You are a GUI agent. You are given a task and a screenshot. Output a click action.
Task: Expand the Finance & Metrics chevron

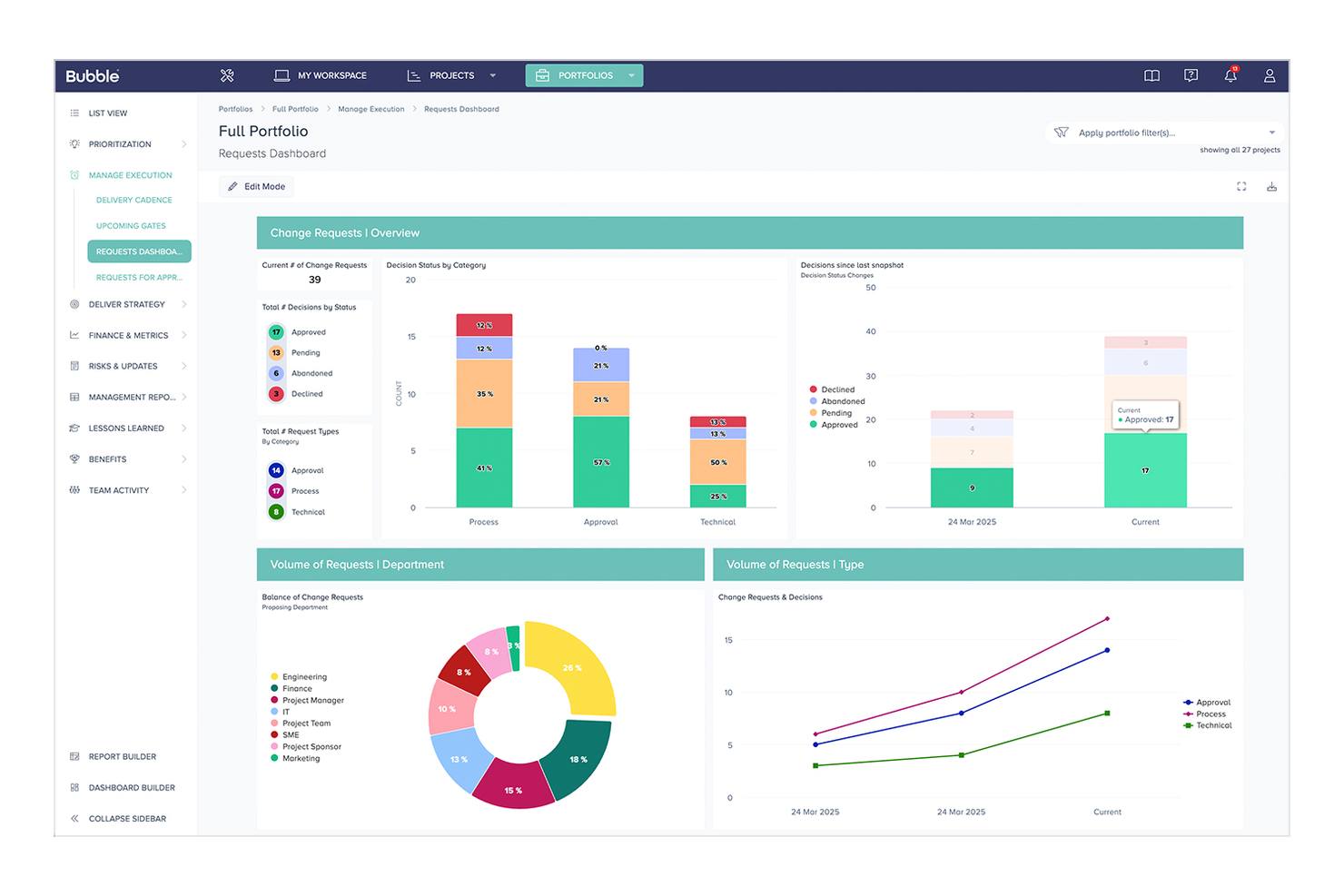[x=184, y=335]
